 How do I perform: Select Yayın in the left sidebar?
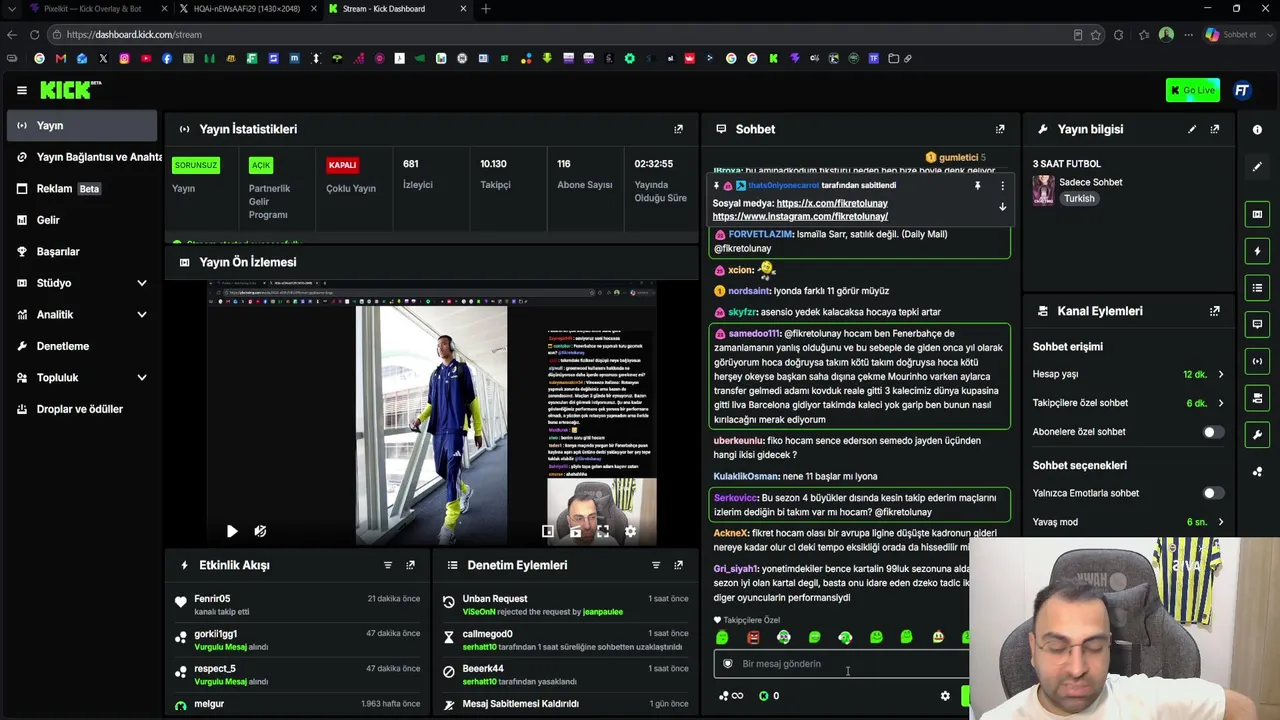[x=82, y=125]
